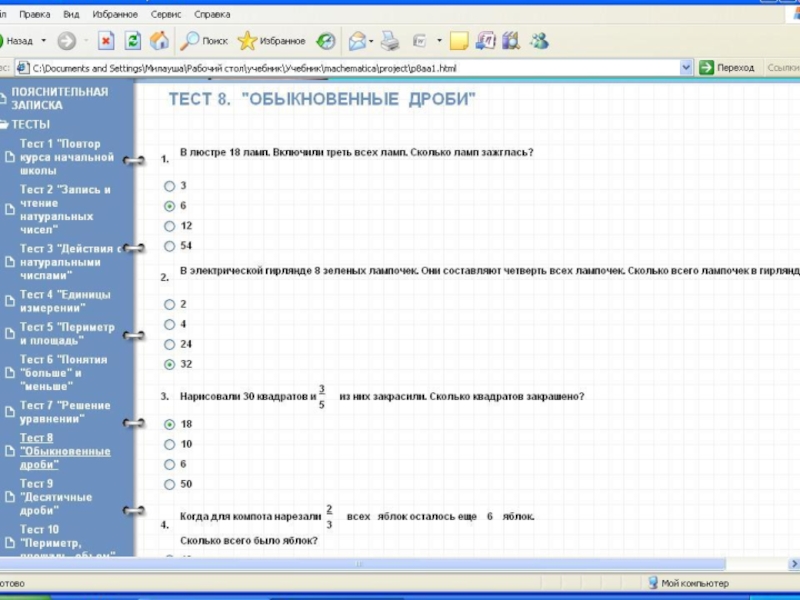Click page icon beside Тест 5
Viewport: 800px width, 600px height.
click(10, 334)
